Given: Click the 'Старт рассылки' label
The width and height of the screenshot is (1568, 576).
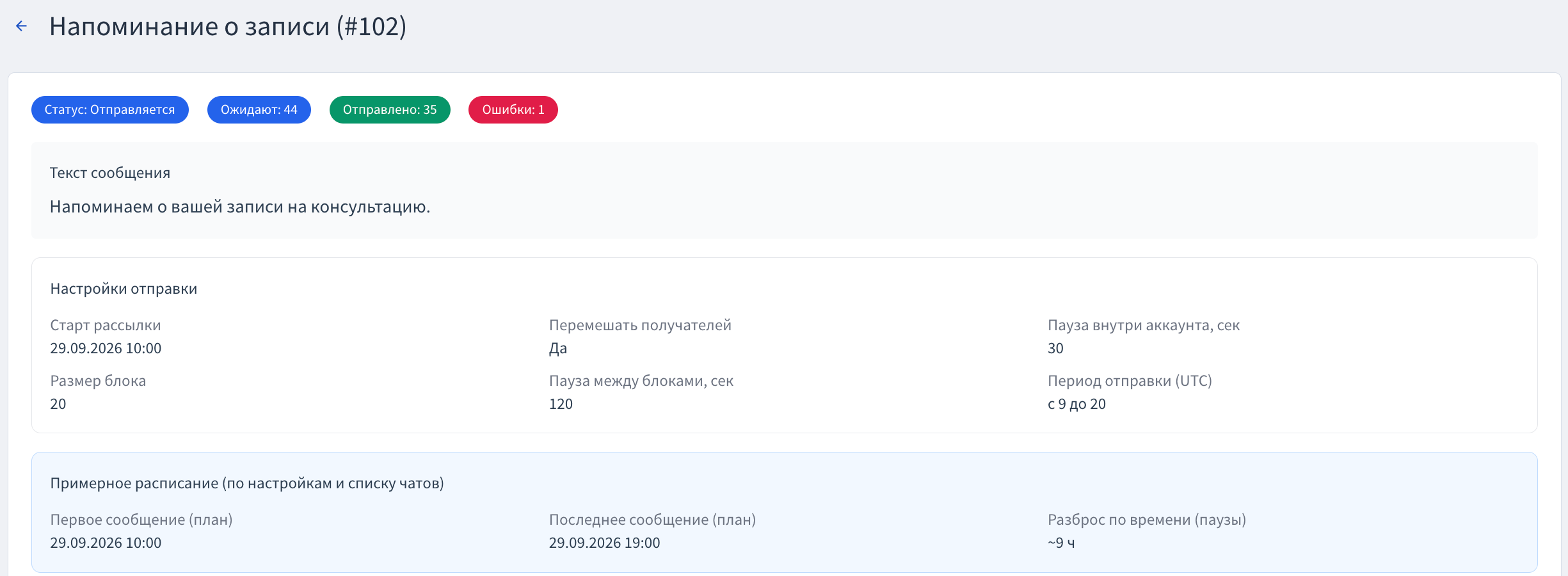Looking at the screenshot, I should 106,325.
